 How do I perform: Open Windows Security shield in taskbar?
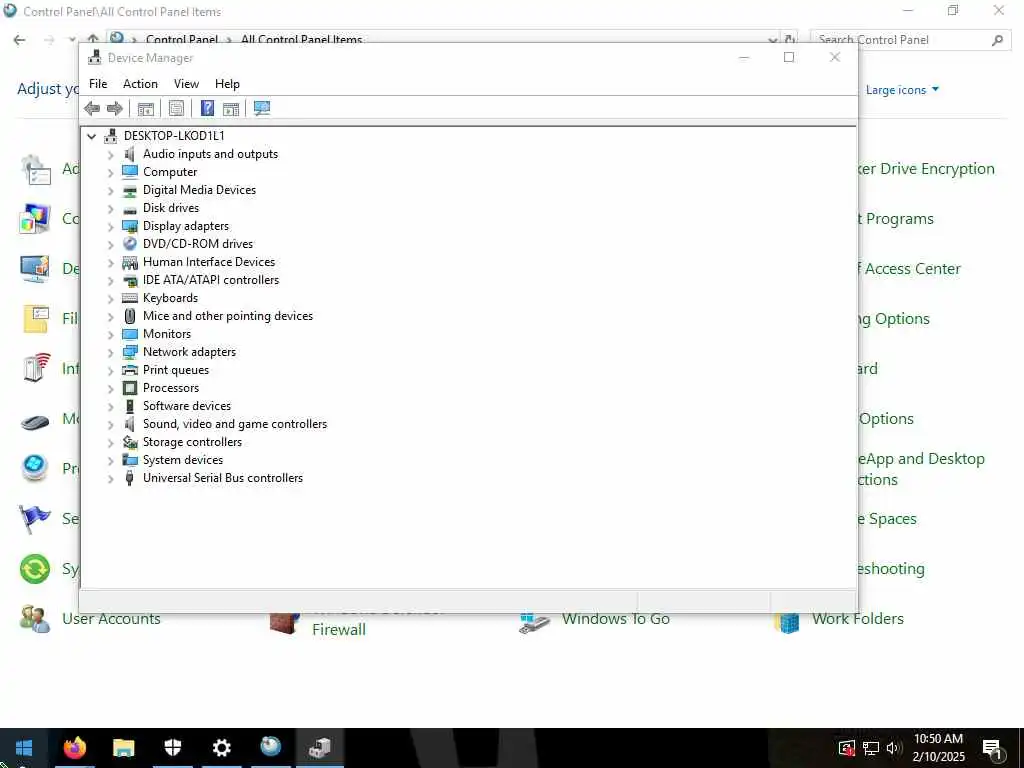point(172,747)
